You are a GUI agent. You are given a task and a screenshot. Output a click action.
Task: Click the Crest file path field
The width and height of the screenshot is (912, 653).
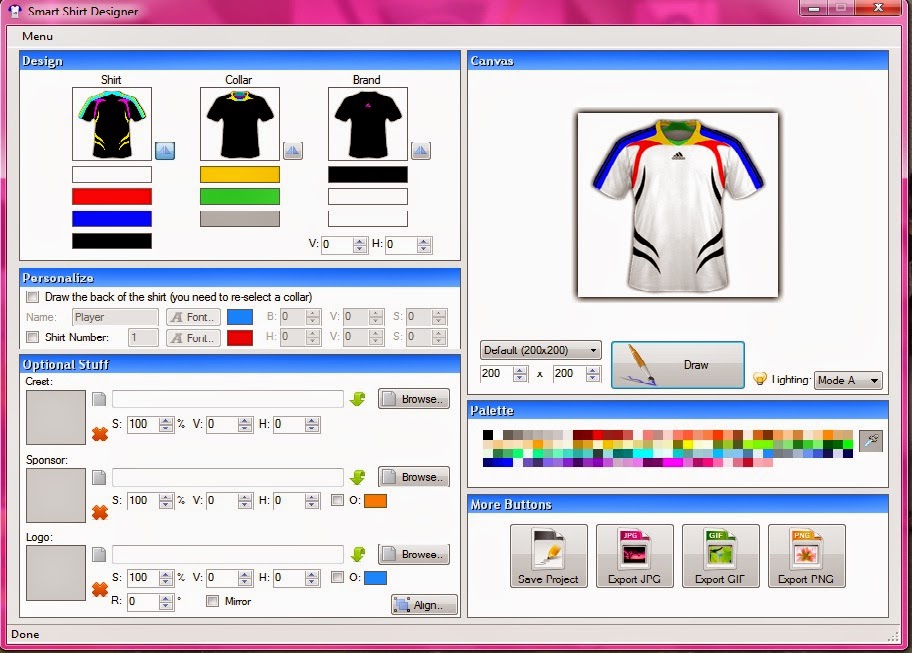[227, 399]
